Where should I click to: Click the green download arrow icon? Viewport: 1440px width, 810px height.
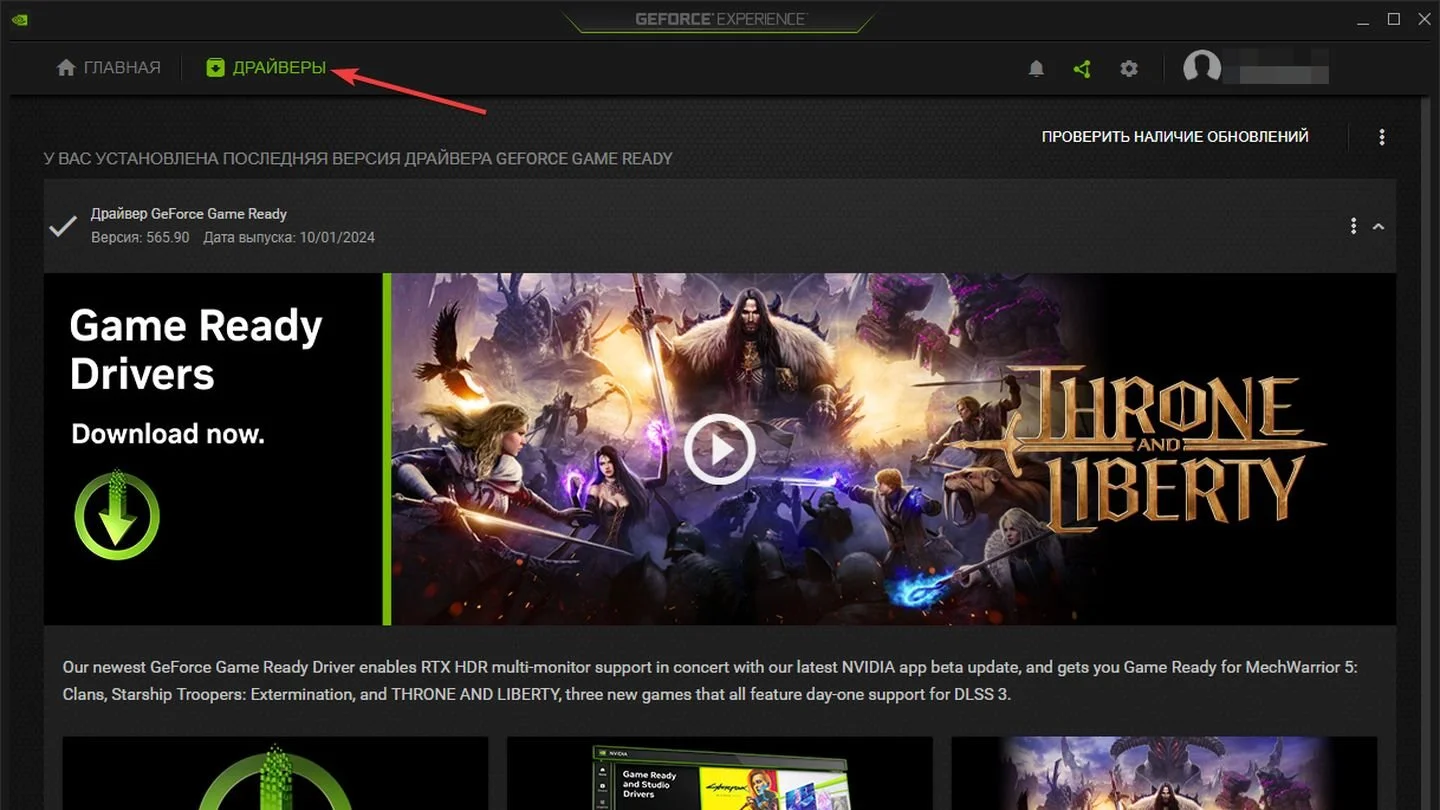(117, 515)
